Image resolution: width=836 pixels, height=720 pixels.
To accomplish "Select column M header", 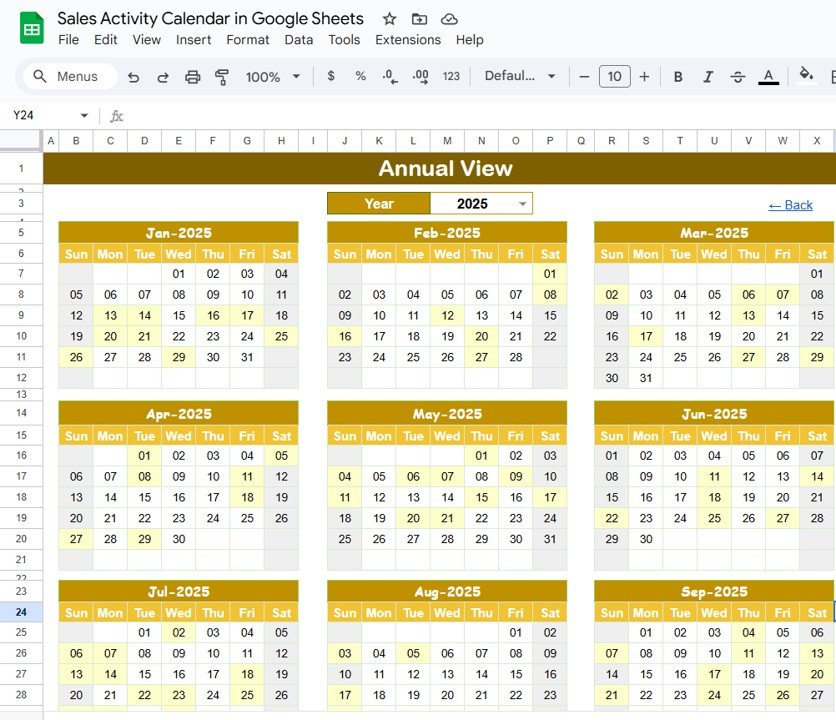I will 447,141.
